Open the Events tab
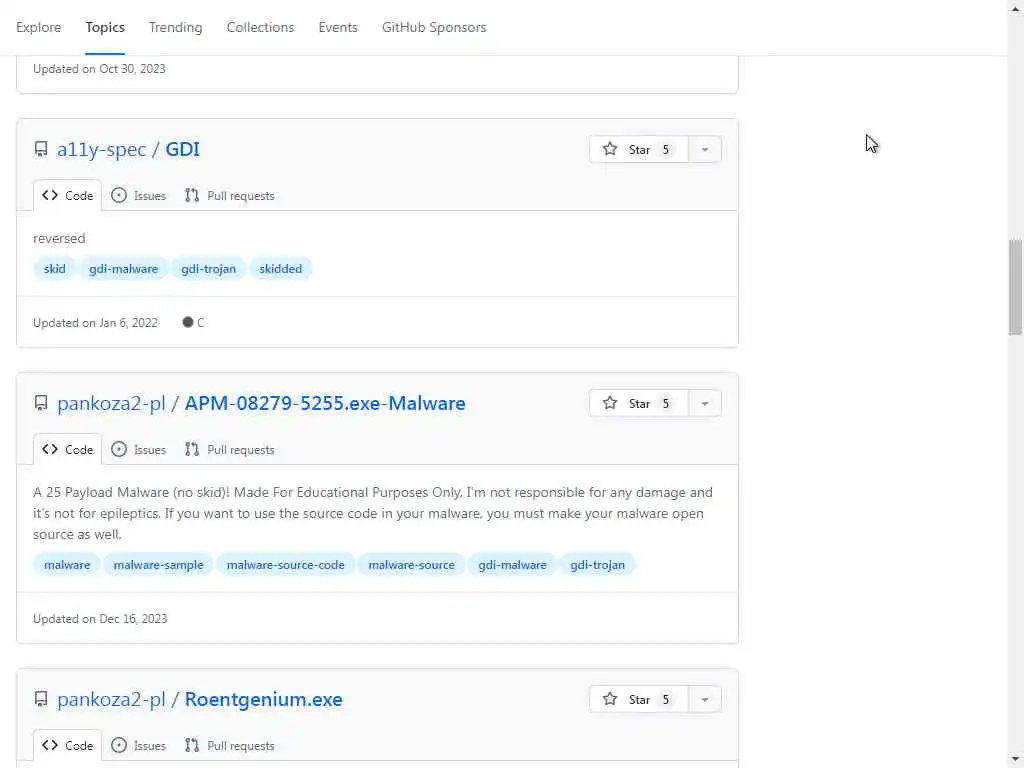The height and width of the screenshot is (768, 1024). click(338, 27)
